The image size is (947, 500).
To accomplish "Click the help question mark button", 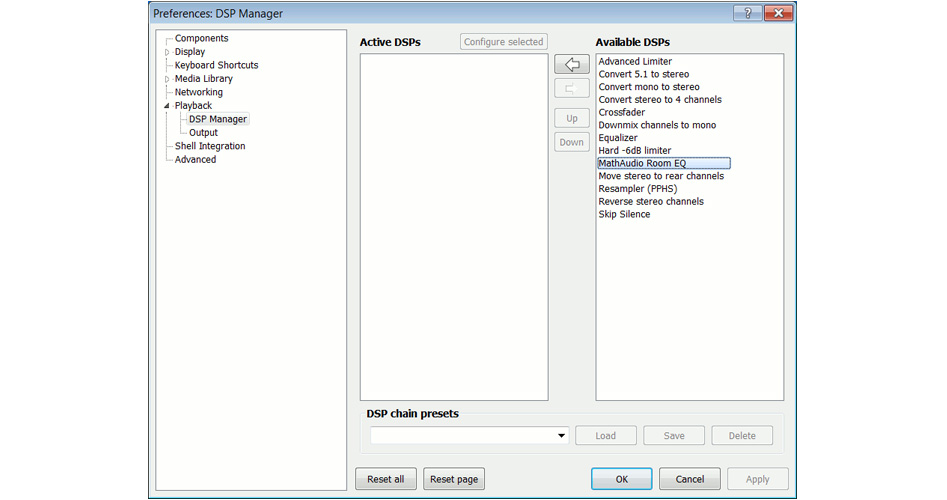I will pyautogui.click(x=748, y=13).
